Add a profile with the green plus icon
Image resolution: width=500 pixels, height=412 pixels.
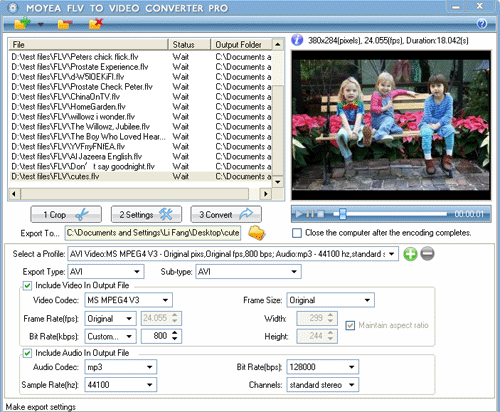(x=410, y=254)
